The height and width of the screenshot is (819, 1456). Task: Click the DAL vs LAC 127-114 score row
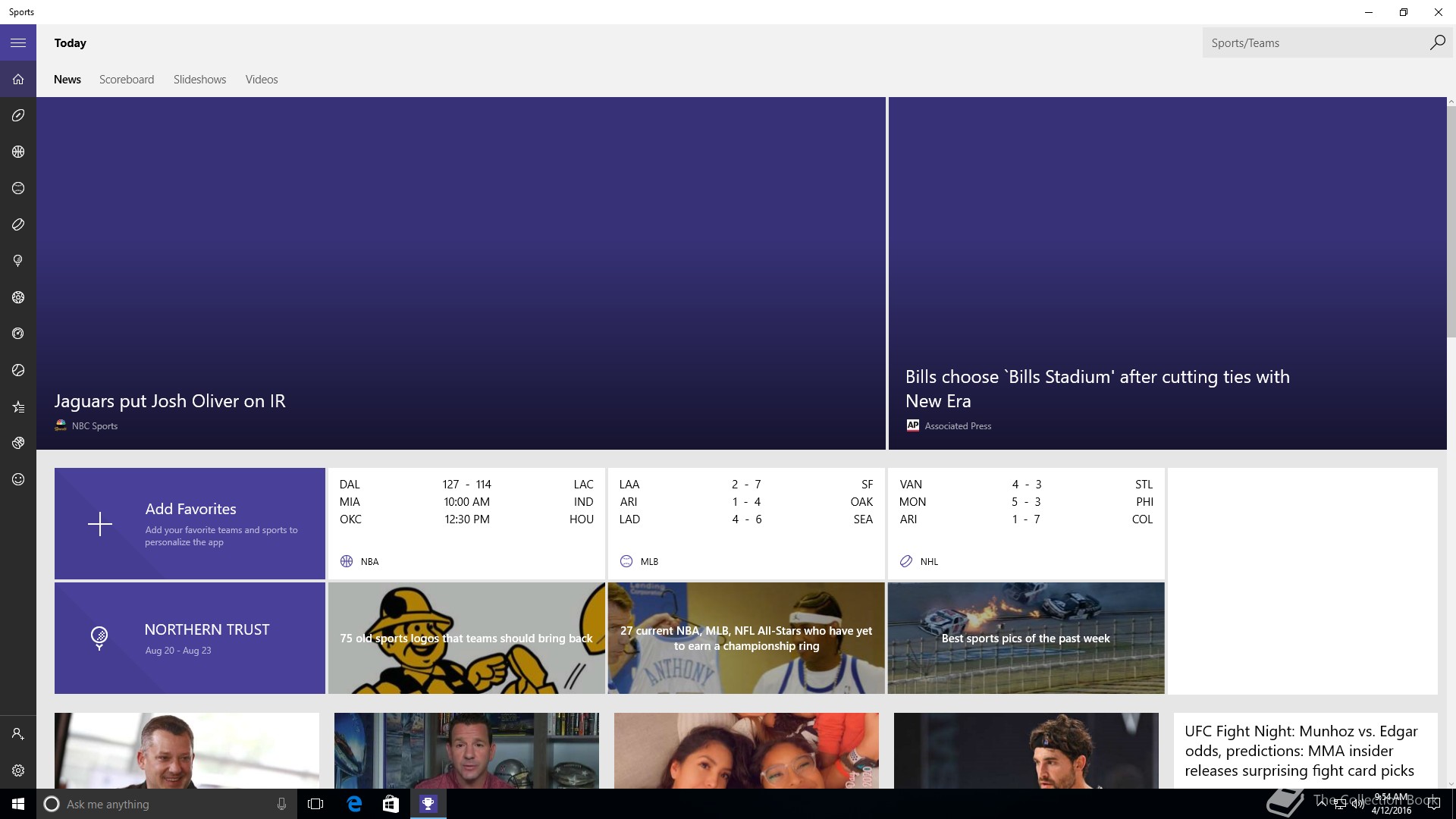coord(466,485)
